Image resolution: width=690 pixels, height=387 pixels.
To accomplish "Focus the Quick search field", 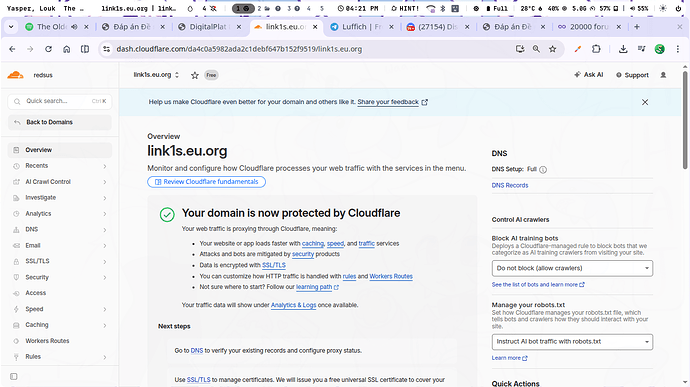I will (x=60, y=101).
